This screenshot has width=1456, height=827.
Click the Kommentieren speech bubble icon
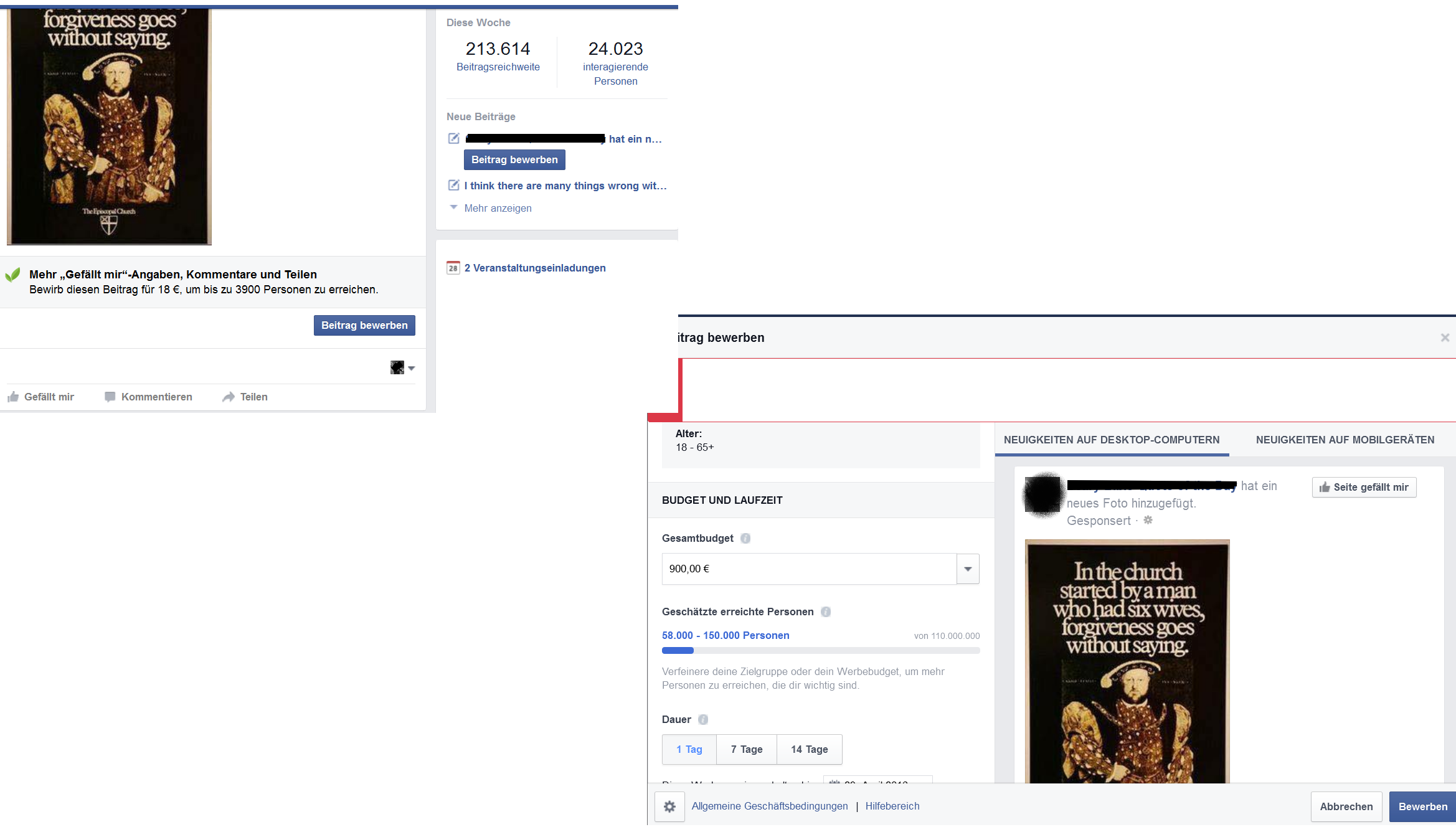(x=110, y=397)
